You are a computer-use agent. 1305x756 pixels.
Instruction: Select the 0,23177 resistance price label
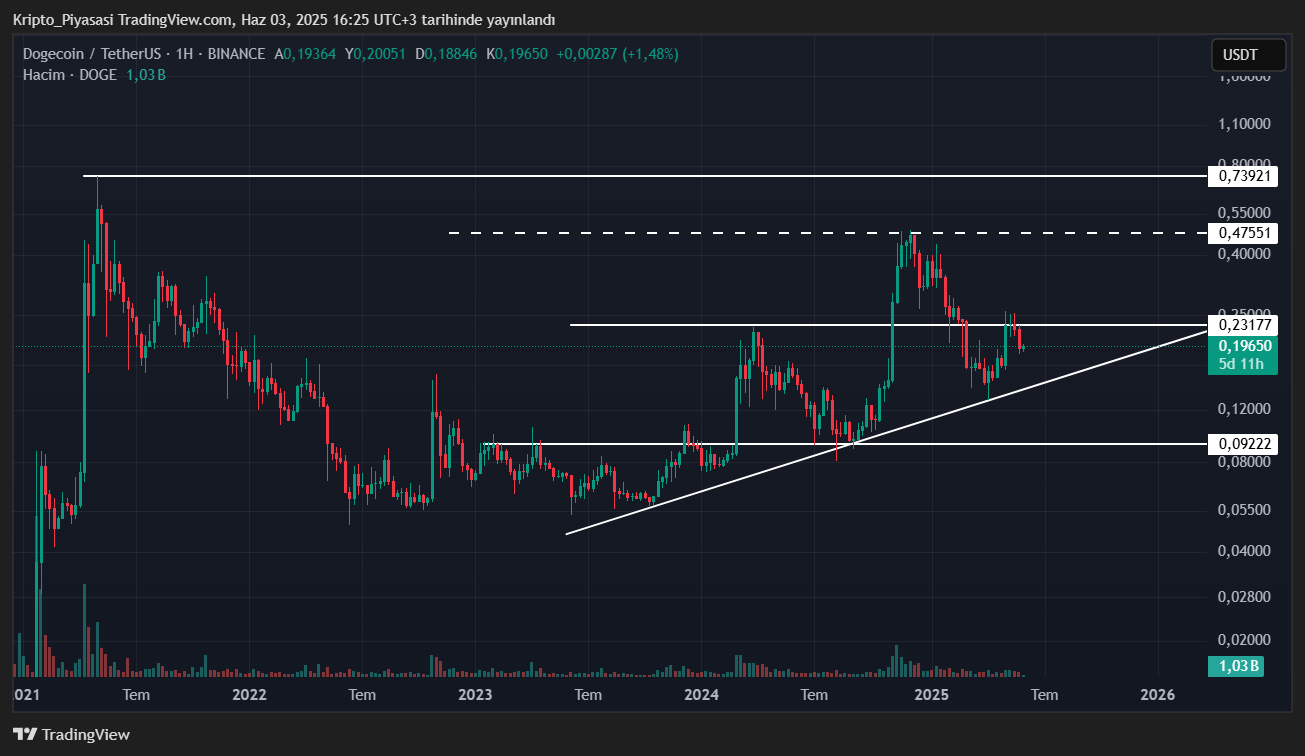pyautogui.click(x=1244, y=325)
